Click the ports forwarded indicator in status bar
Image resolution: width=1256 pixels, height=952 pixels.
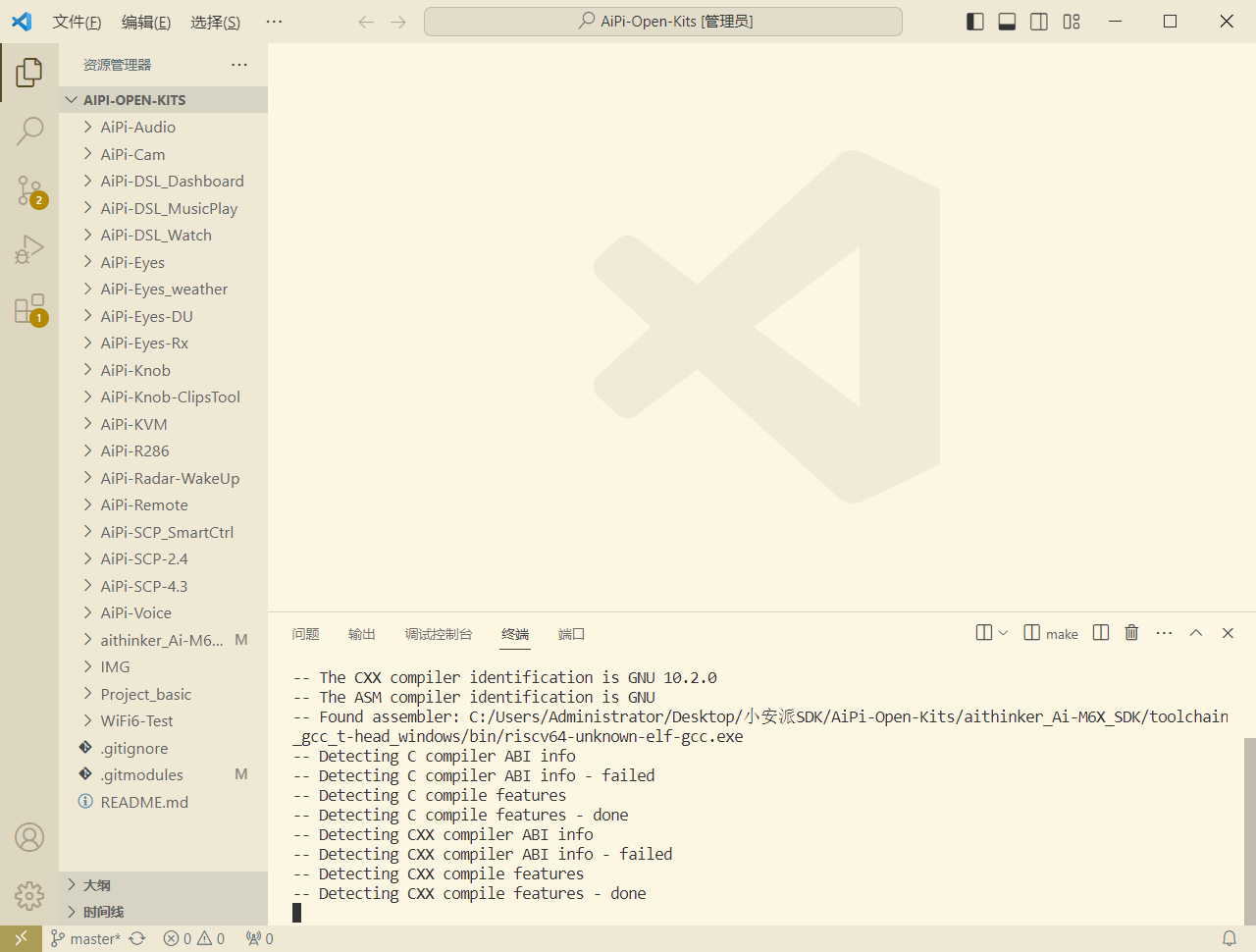tap(259, 938)
